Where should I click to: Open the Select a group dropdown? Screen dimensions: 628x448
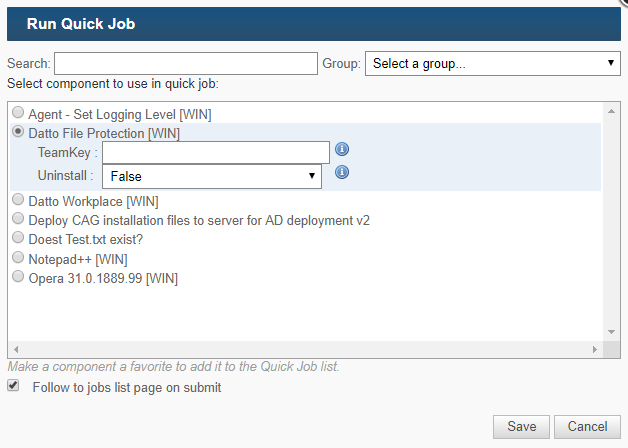pyautogui.click(x=493, y=63)
